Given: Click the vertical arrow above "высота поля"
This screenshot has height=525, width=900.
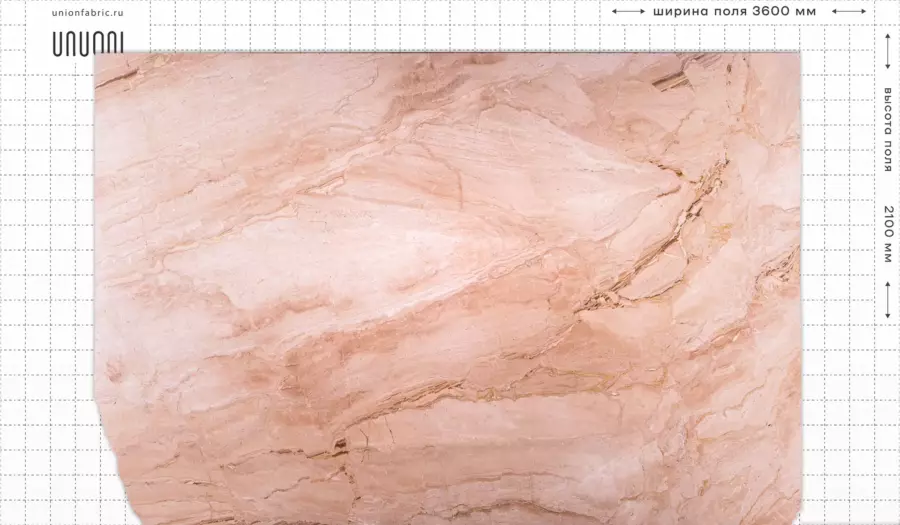Looking at the screenshot, I should point(887,53).
